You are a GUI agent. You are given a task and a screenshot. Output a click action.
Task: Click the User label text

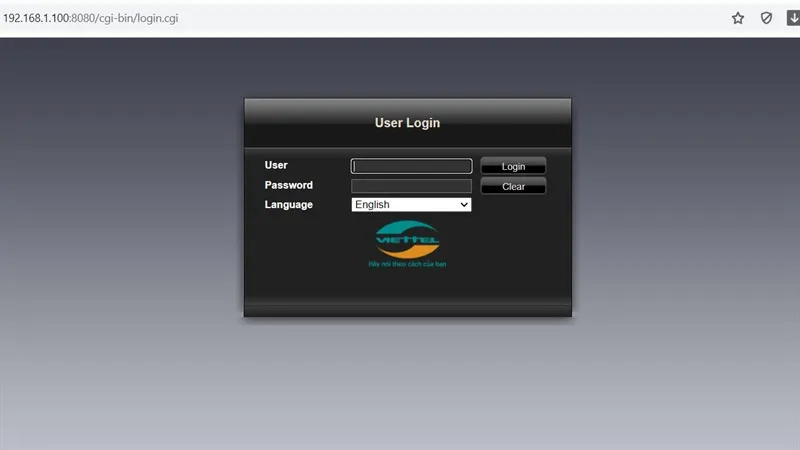click(x=276, y=165)
